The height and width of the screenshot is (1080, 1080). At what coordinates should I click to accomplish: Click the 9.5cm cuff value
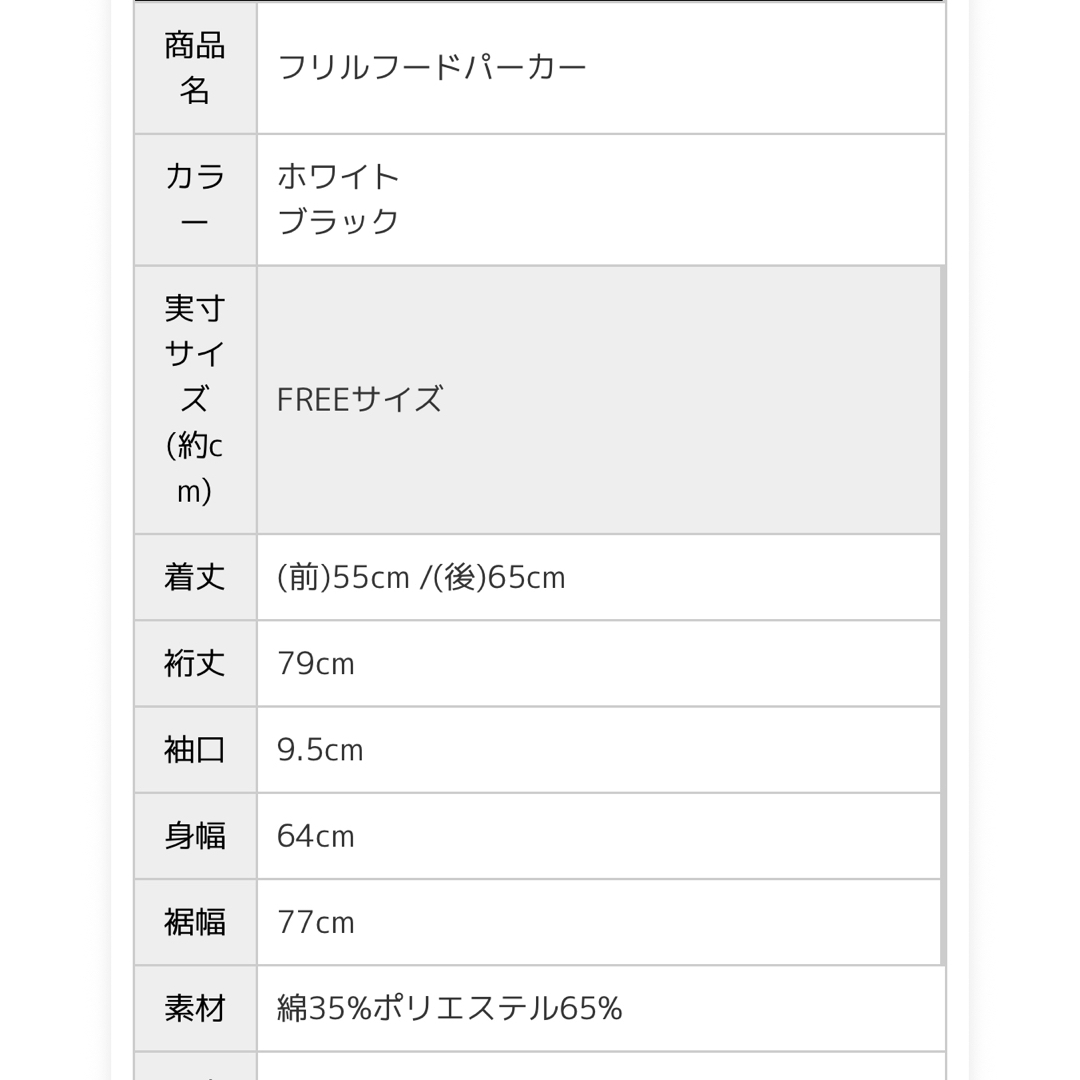(320, 750)
